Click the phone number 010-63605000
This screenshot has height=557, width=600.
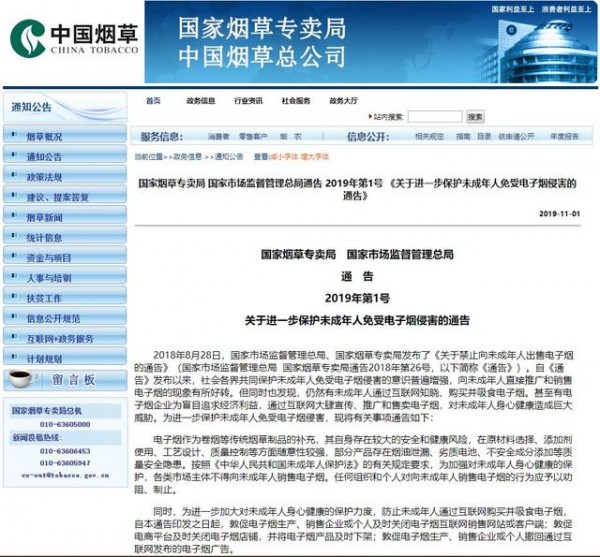[65, 425]
